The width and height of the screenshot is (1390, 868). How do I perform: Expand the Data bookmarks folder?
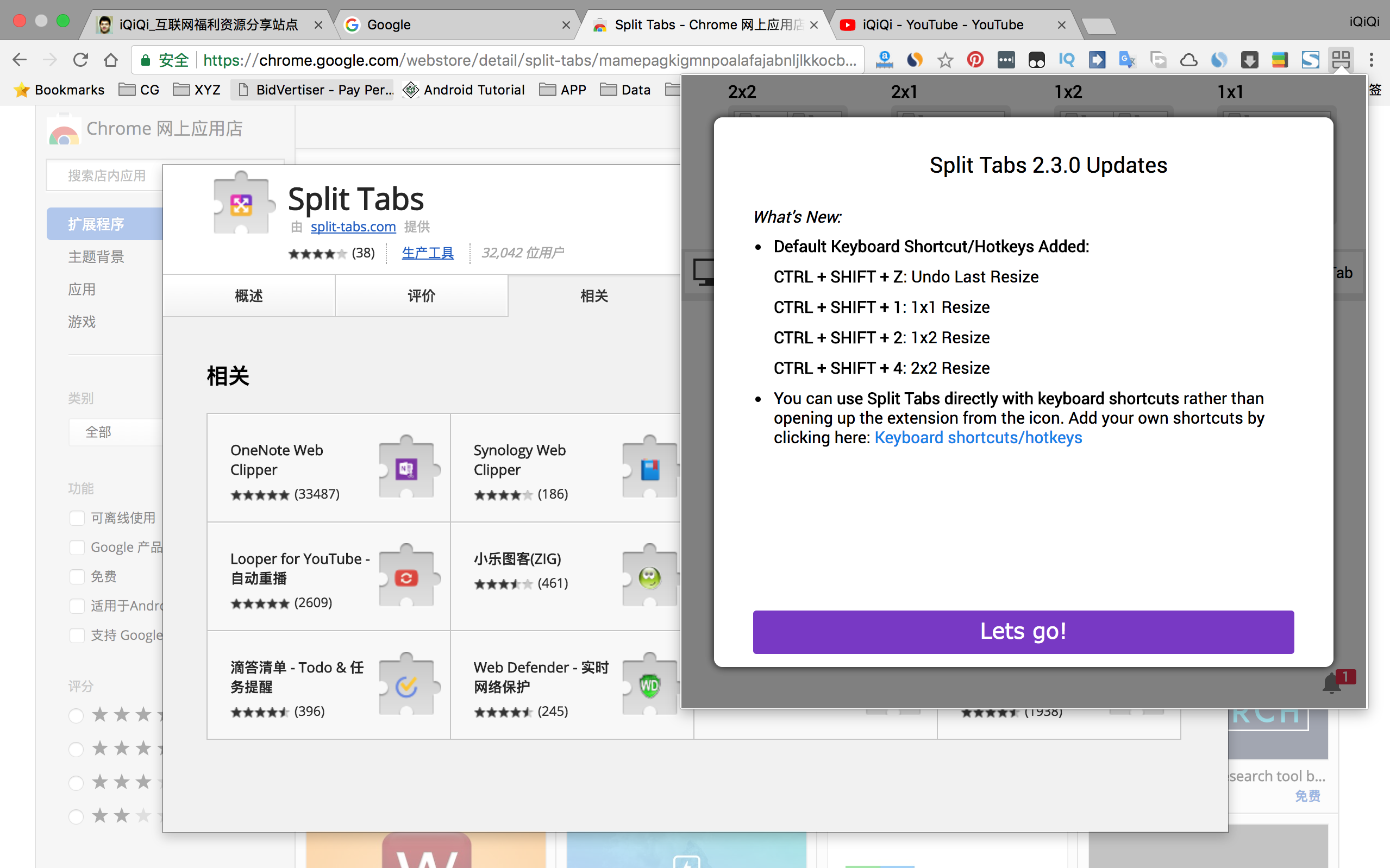625,90
